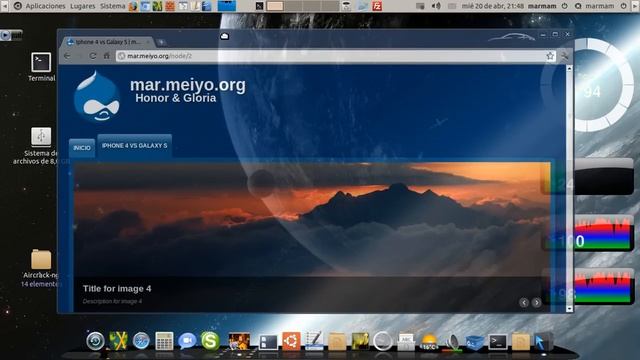Open the USB filesystem drive desktop icon
Image resolution: width=640 pixels, height=360 pixels.
(x=41, y=146)
